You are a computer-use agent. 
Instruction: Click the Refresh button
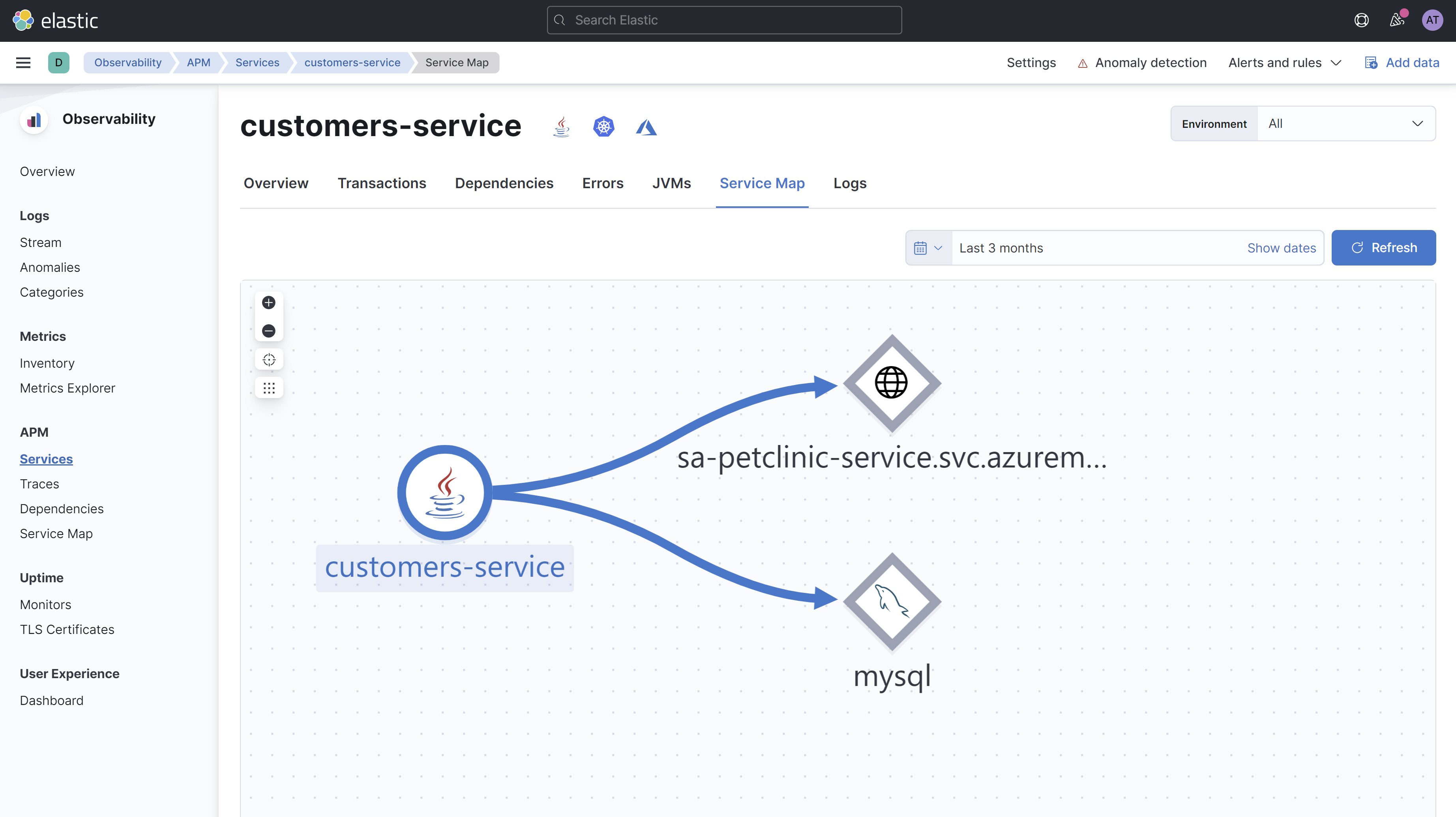point(1383,248)
